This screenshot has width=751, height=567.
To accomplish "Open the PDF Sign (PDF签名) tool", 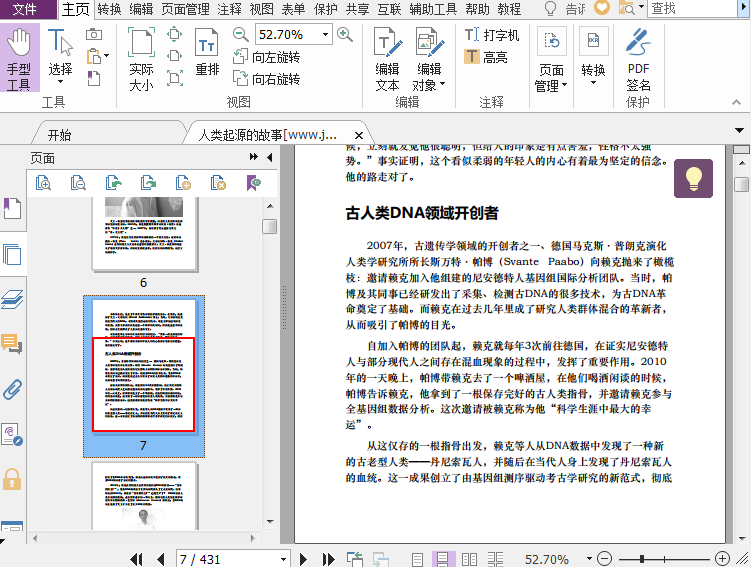I will (x=638, y=60).
